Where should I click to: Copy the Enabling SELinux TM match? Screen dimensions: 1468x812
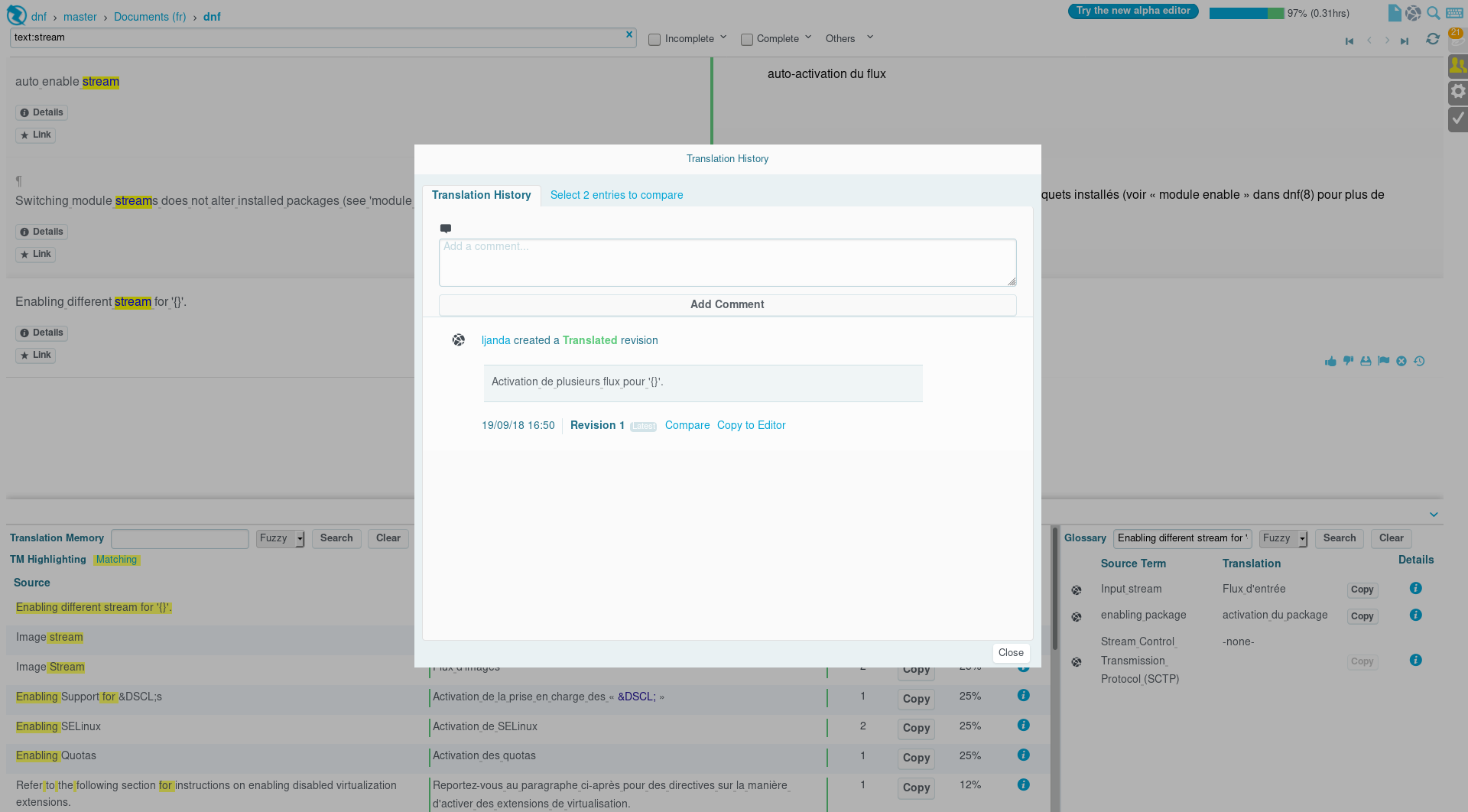(x=916, y=729)
